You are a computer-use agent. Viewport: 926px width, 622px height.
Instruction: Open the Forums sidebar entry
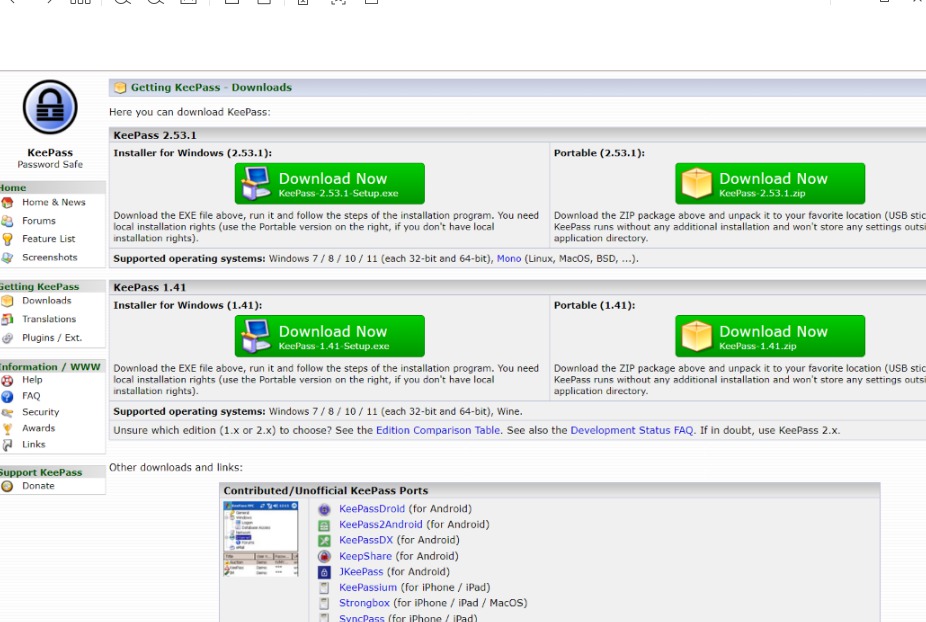point(39,220)
